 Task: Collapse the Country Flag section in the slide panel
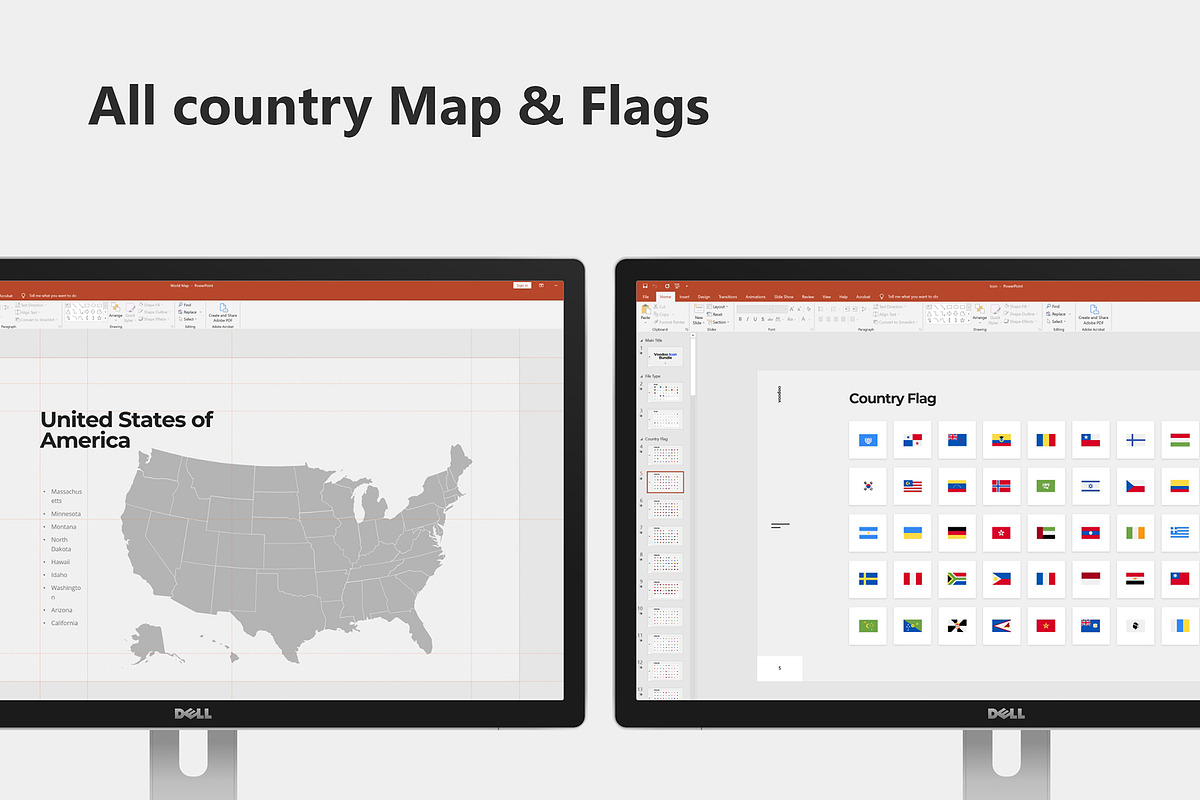point(641,438)
